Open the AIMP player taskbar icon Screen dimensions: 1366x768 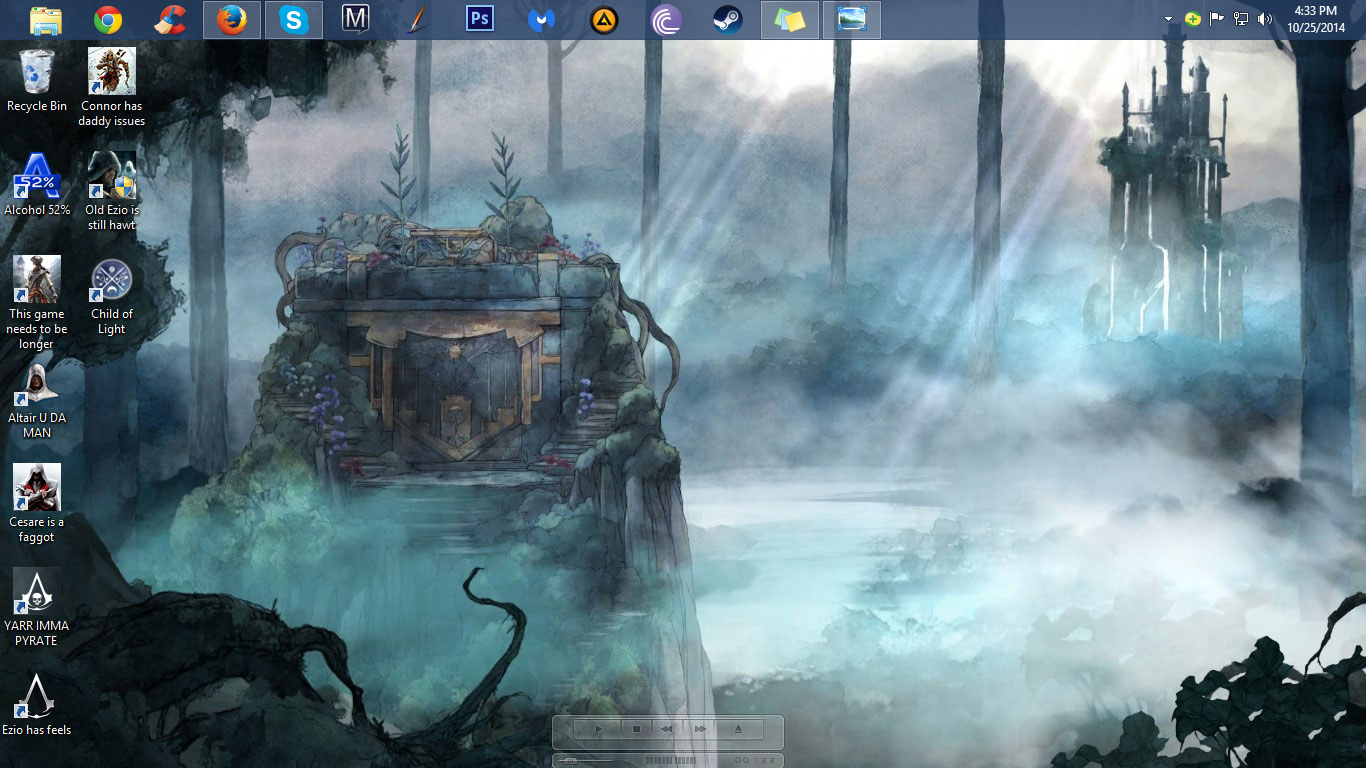pos(604,20)
